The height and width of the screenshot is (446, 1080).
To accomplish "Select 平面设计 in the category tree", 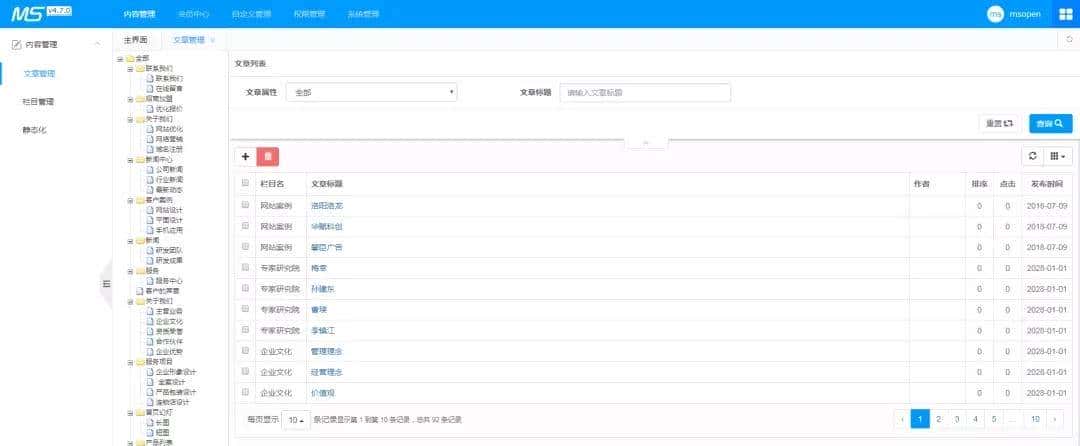I will coord(169,220).
